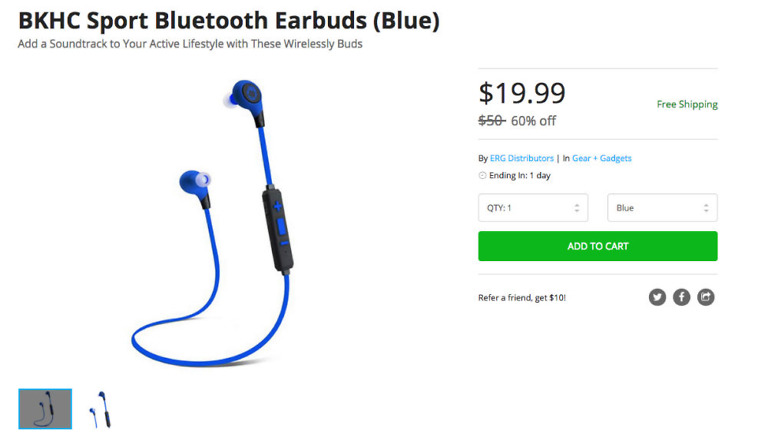Select the second earbuds close-up thumbnail
Screen dimensions: 768x437
100,410
